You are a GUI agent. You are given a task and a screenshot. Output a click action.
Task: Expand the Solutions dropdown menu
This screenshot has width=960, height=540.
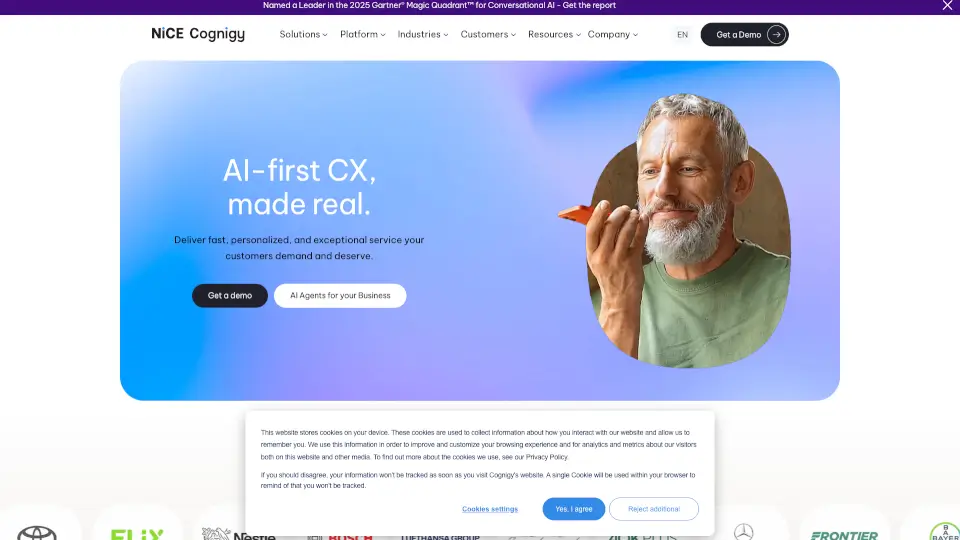(x=303, y=35)
